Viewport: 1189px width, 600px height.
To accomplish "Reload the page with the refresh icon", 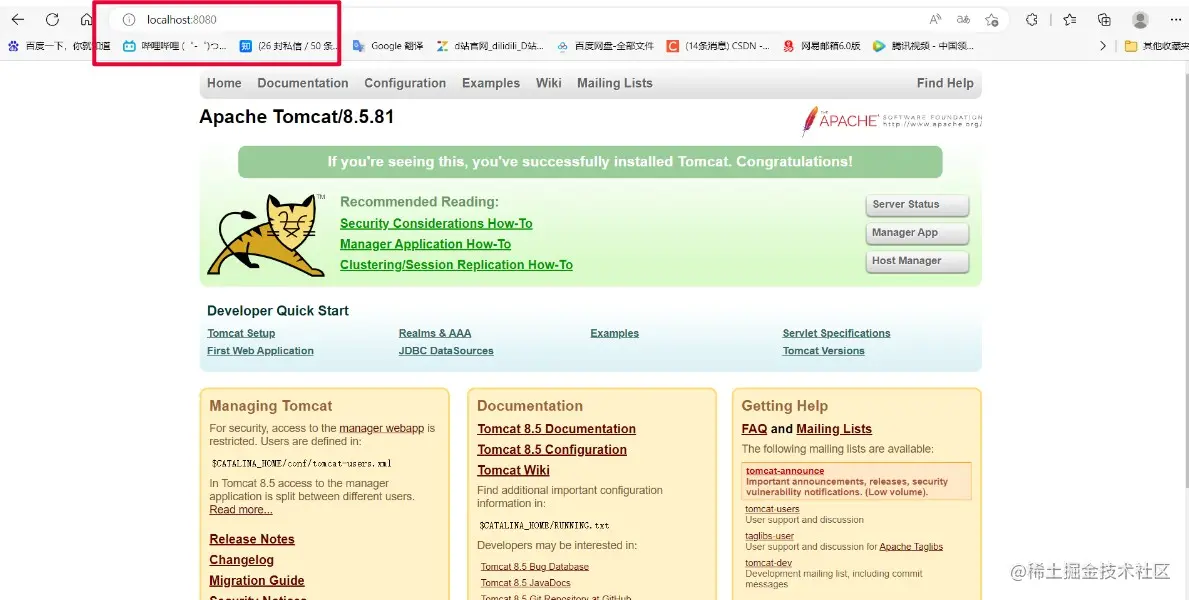I will tap(52, 20).
